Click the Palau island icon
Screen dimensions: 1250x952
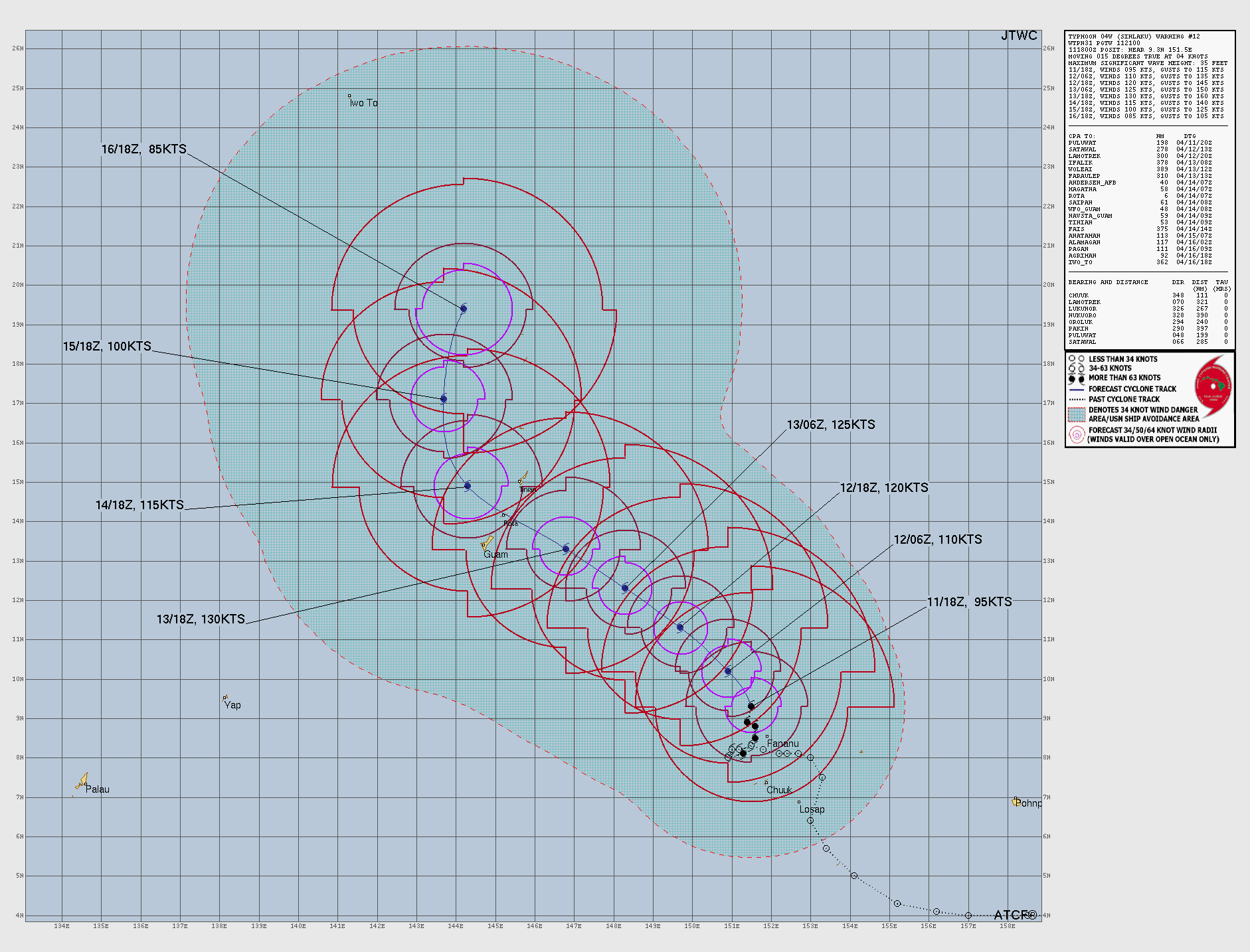tap(82, 781)
